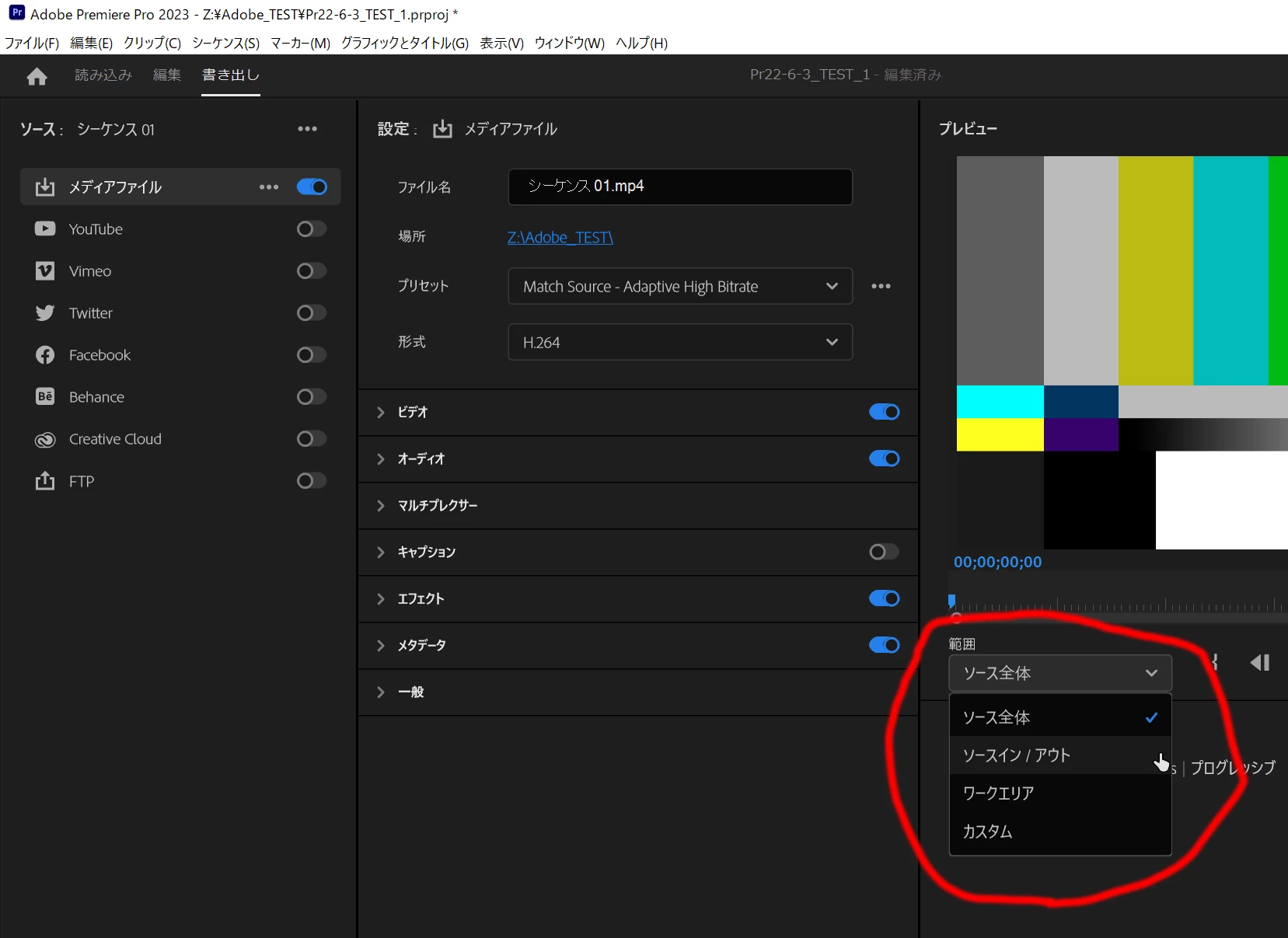This screenshot has width=1288, height=938.
Task: Click the Vimeo destination icon
Action: [x=45, y=271]
